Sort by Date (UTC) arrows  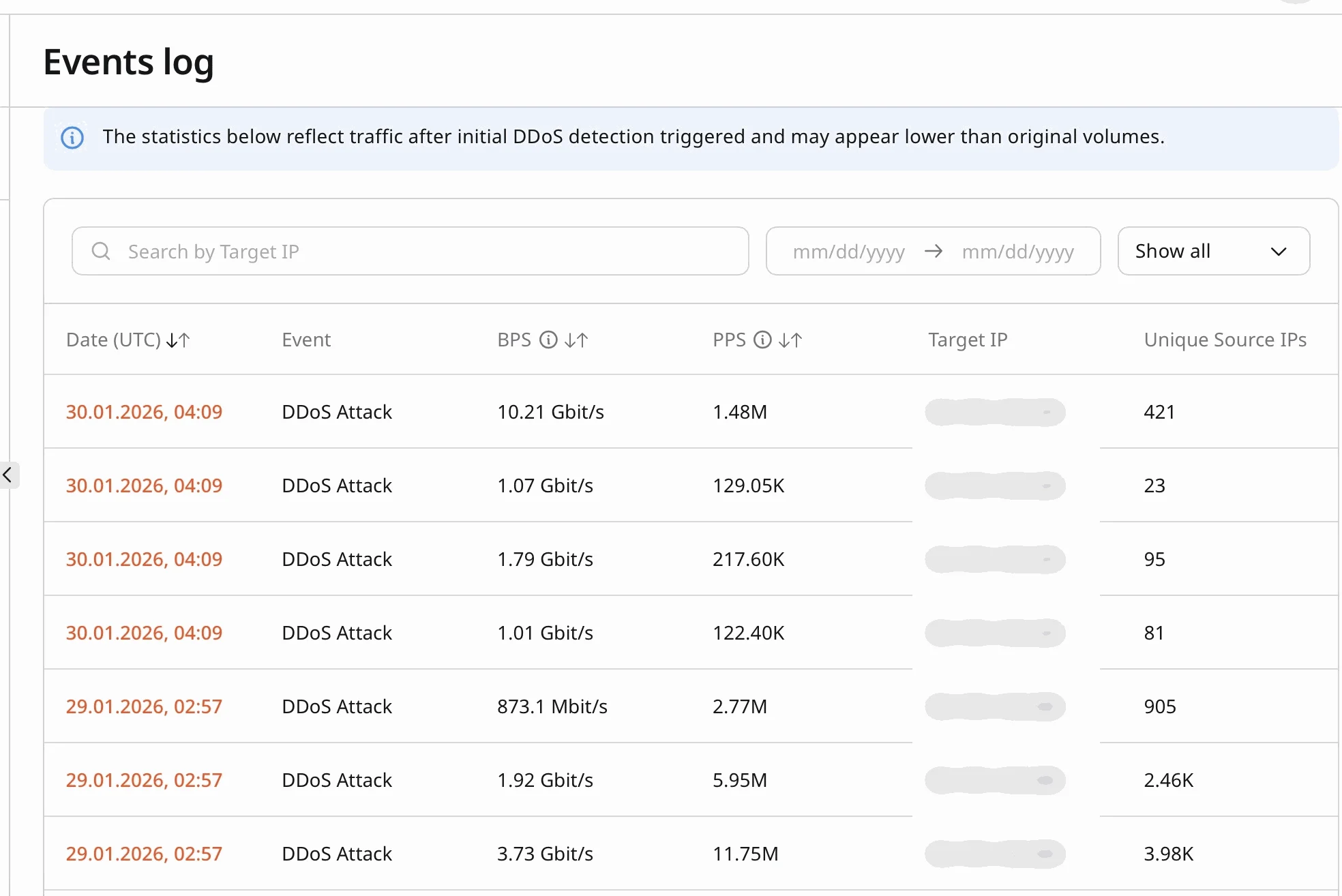click(178, 340)
